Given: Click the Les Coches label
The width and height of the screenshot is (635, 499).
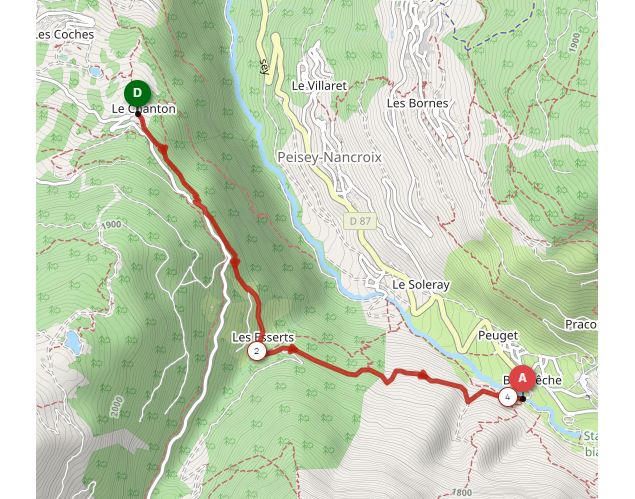Looking at the screenshot, I should (66, 35).
